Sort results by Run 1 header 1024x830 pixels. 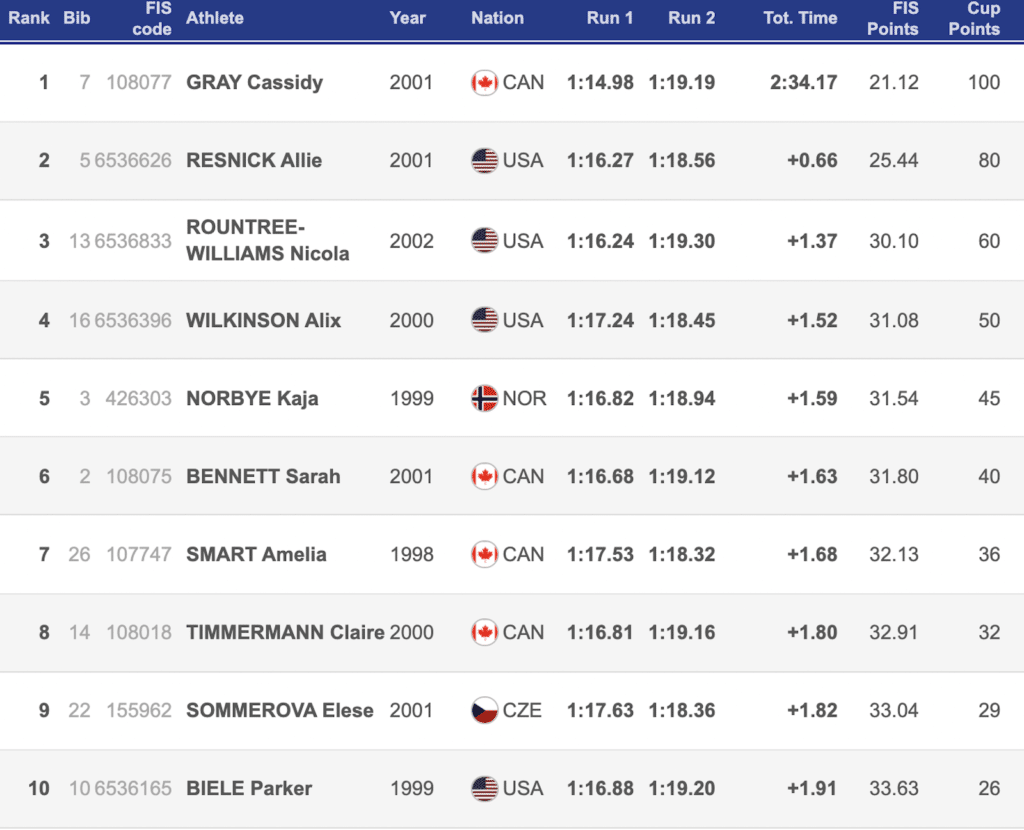(609, 18)
